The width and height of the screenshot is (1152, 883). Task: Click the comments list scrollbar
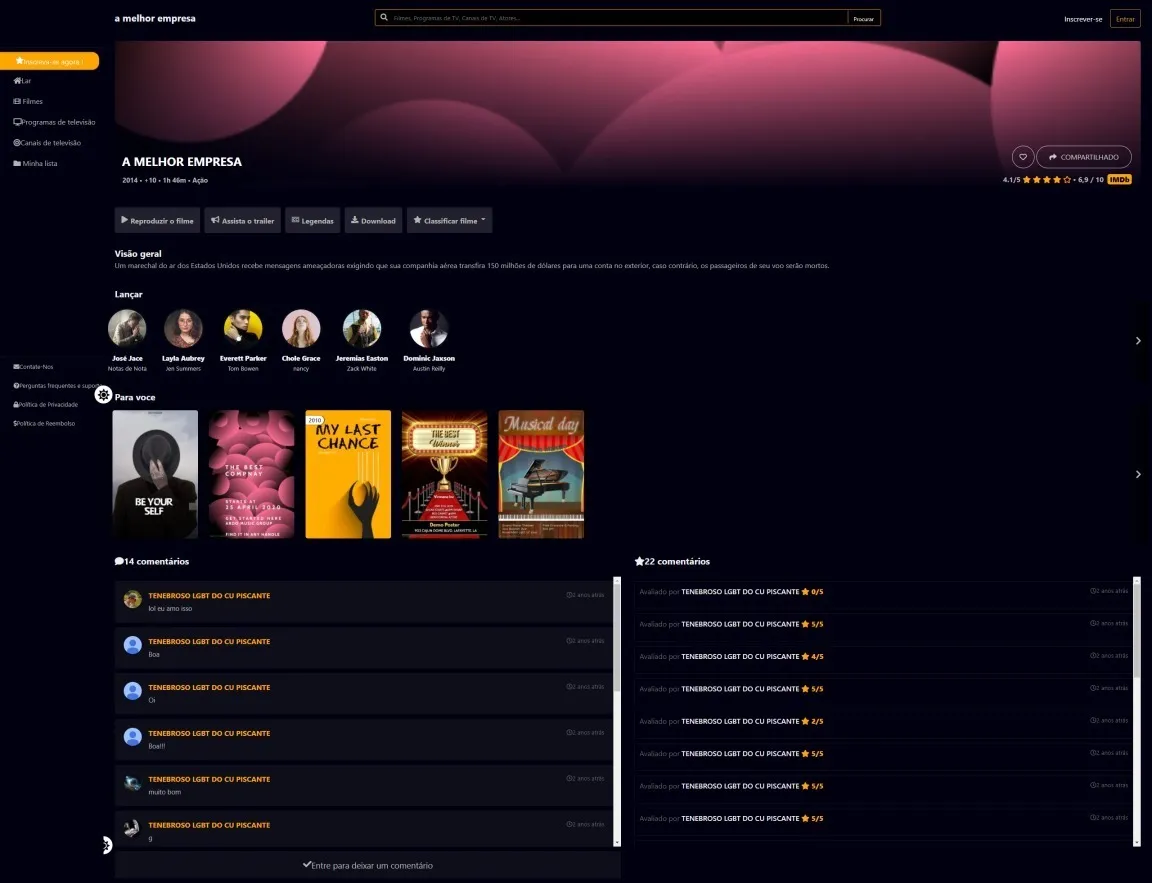(x=617, y=711)
